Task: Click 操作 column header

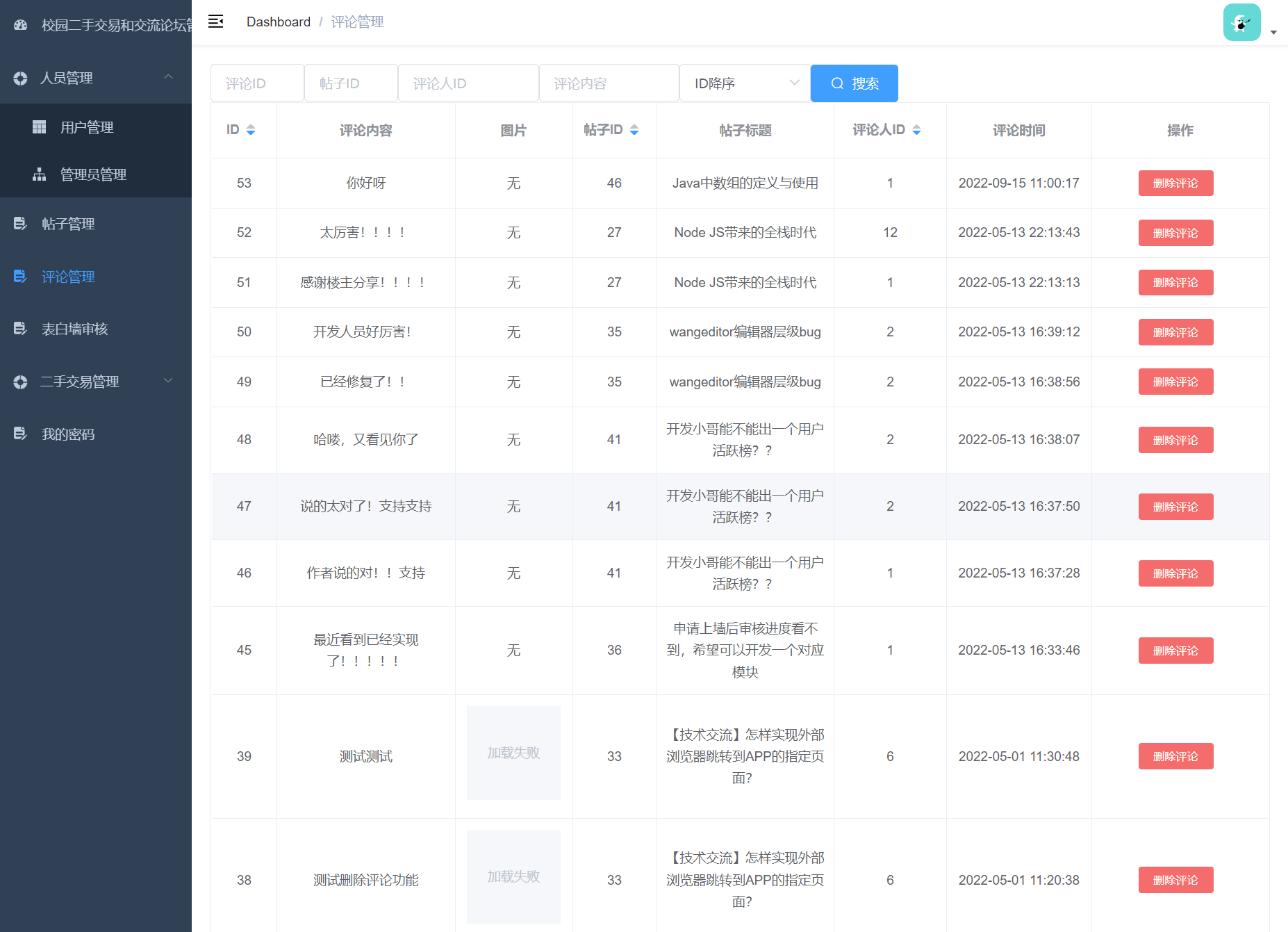Action: point(1180,130)
